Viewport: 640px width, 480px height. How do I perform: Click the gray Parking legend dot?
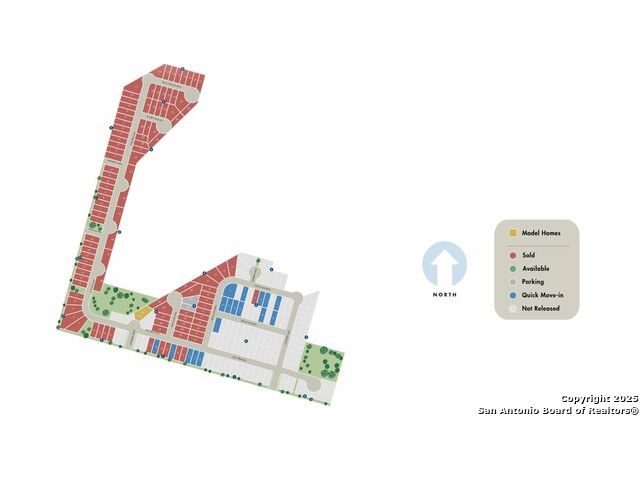click(x=512, y=282)
